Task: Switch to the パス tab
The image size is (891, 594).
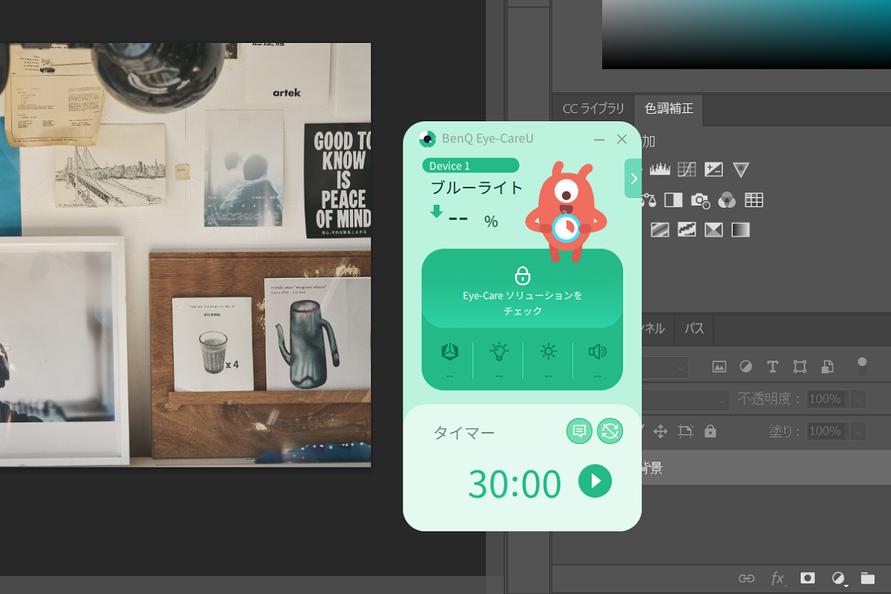Action: point(694,329)
